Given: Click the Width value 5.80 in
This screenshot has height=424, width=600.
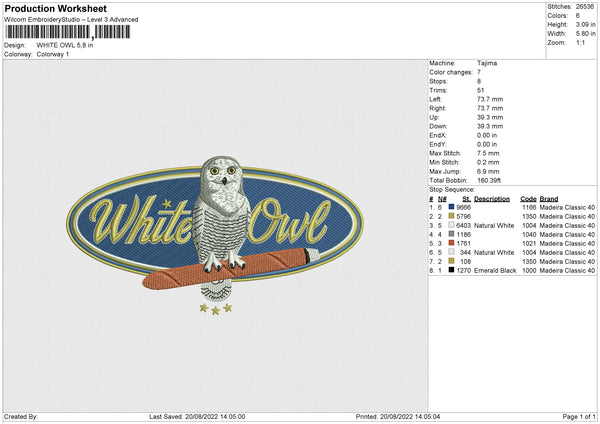Looking at the screenshot, I should pos(585,34).
